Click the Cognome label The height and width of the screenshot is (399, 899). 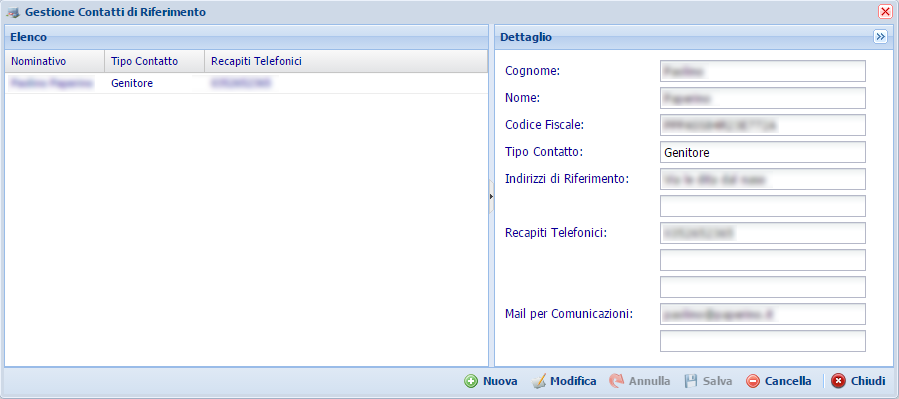pyautogui.click(x=533, y=71)
